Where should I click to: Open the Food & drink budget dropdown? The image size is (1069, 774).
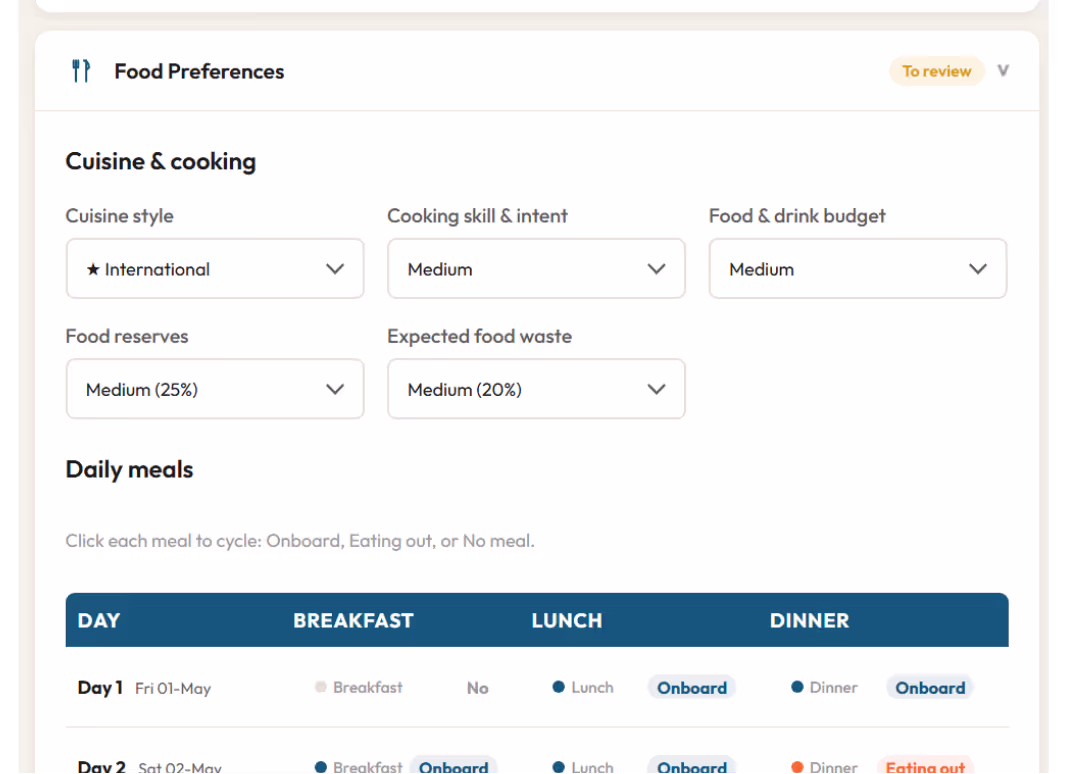click(858, 269)
